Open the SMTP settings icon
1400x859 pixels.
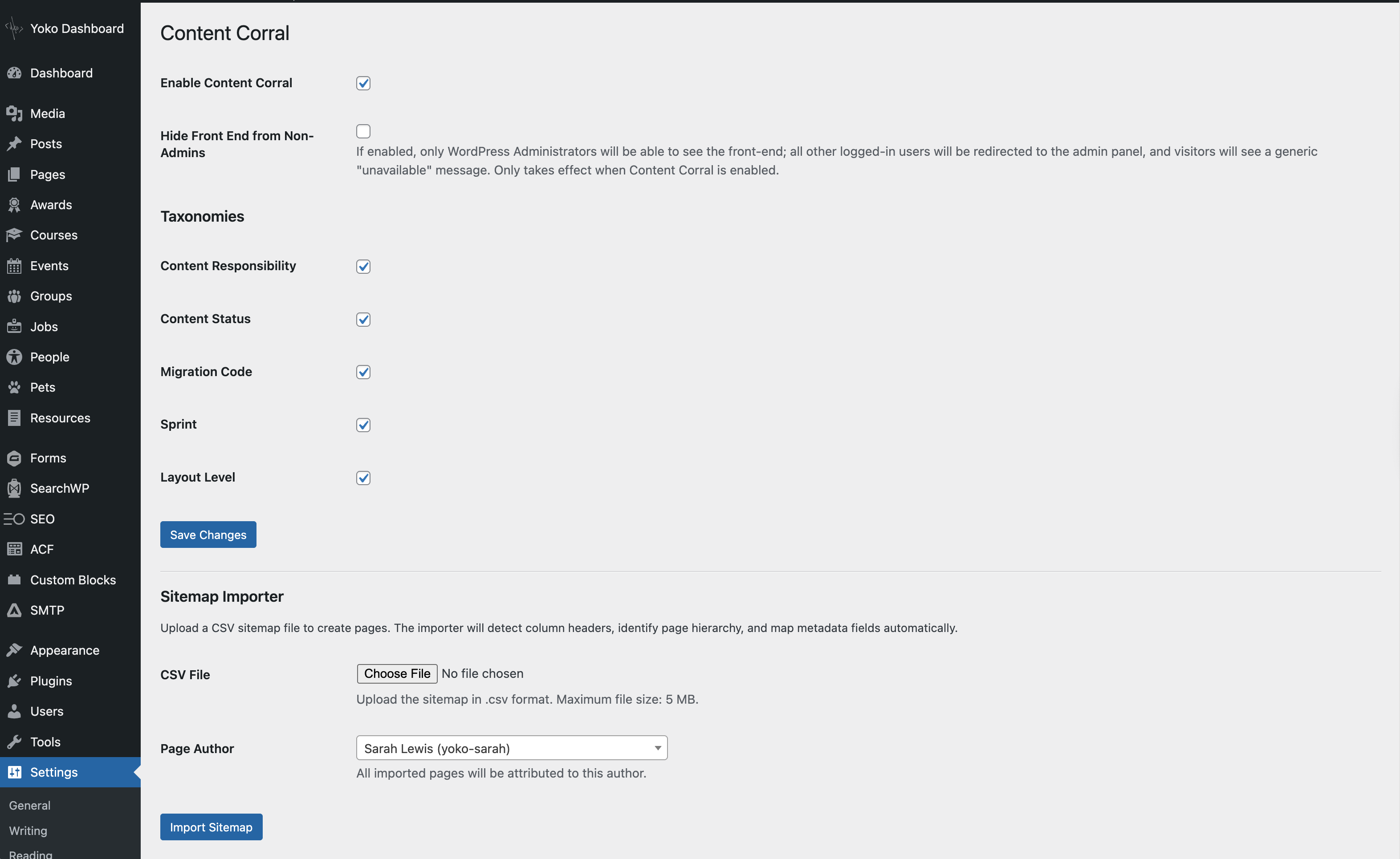pos(14,610)
